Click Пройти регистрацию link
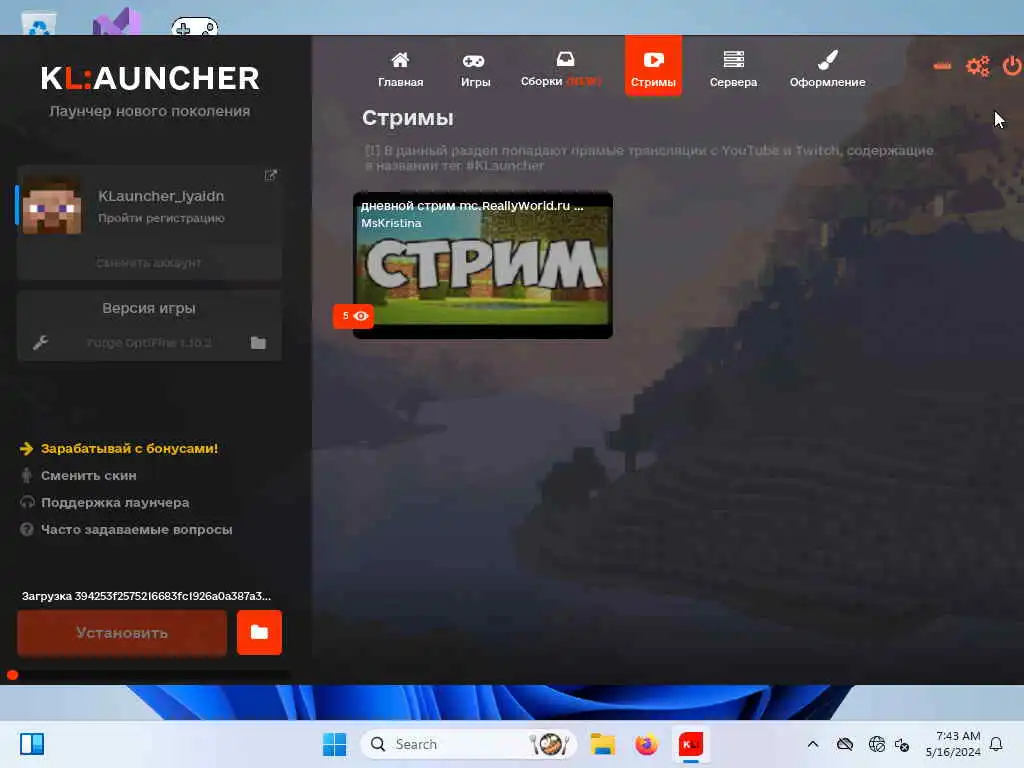Screen dimensions: 1024x768 click(x=161, y=218)
